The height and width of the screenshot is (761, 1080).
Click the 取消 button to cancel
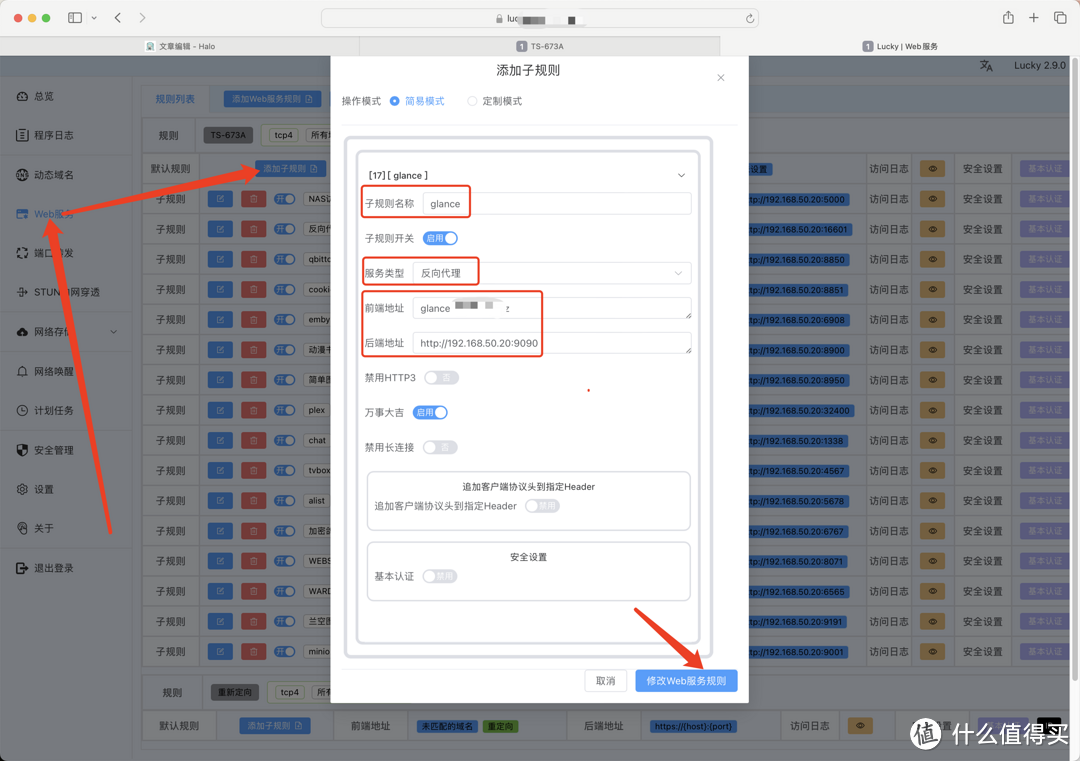(x=605, y=680)
